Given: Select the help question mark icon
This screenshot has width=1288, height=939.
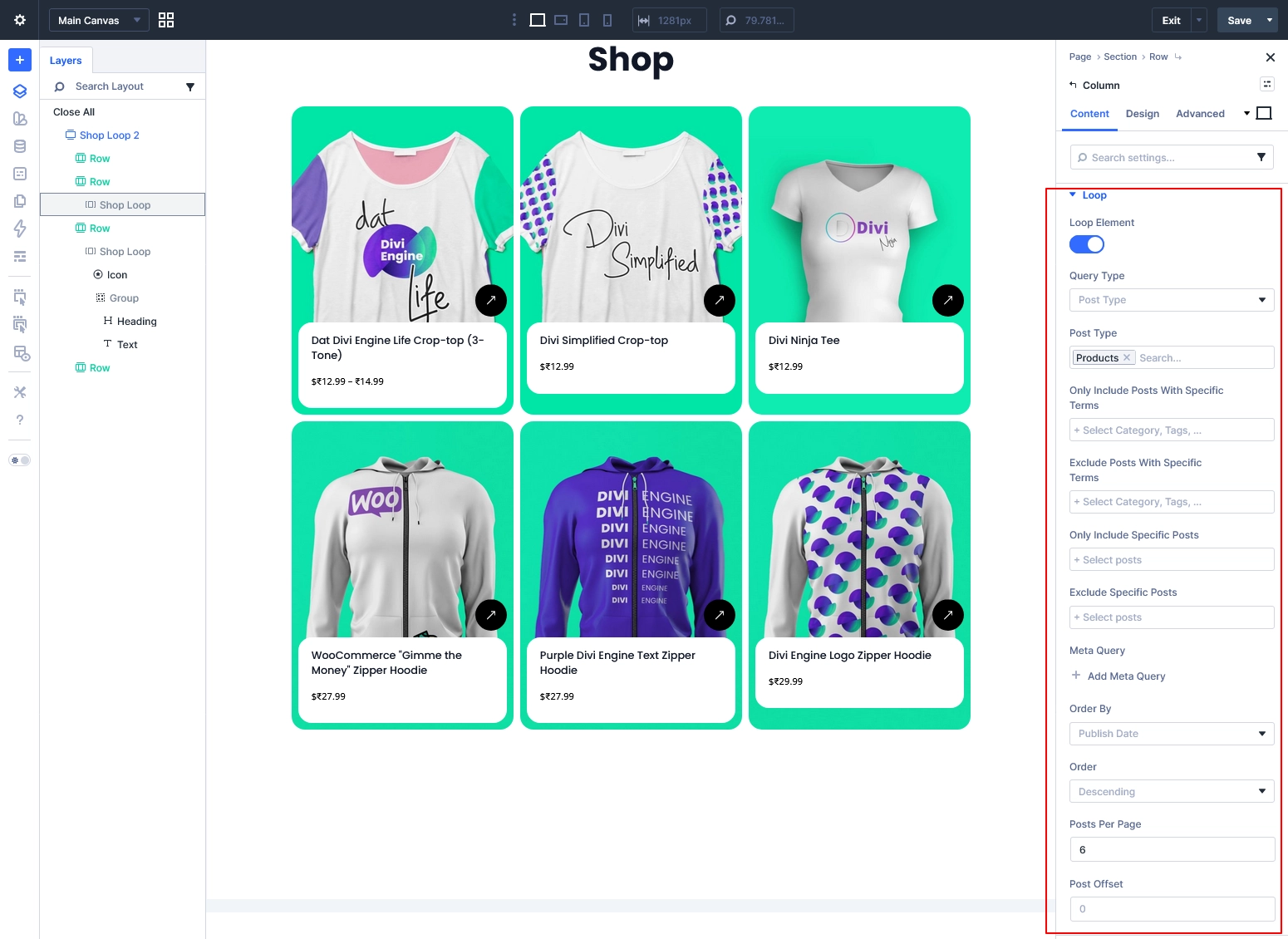Looking at the screenshot, I should (19, 420).
